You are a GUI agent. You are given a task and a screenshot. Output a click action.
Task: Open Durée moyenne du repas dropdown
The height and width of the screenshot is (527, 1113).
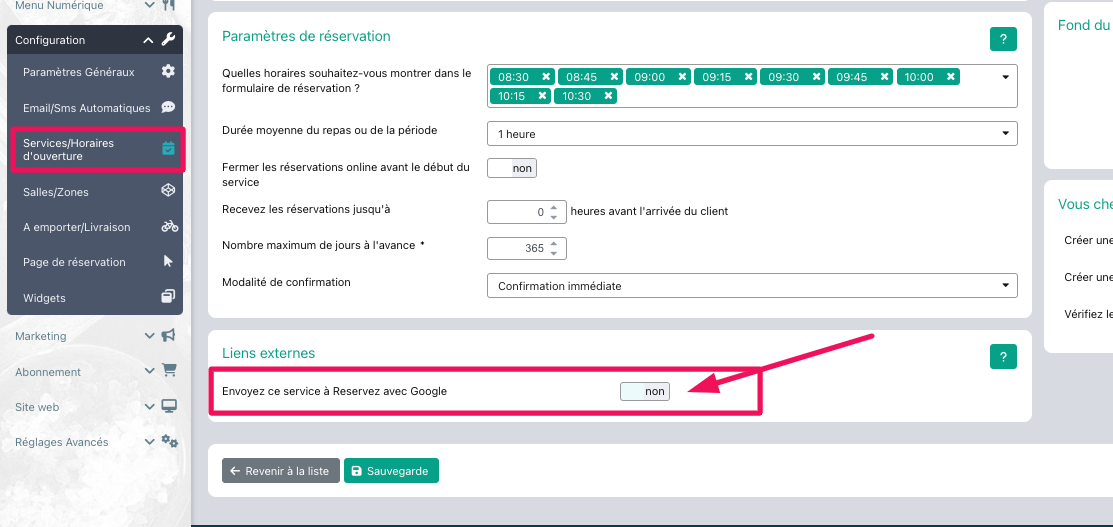click(x=752, y=134)
